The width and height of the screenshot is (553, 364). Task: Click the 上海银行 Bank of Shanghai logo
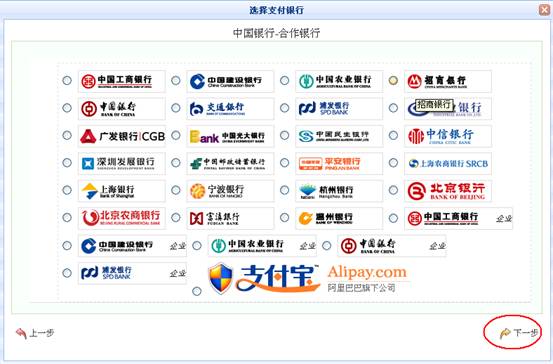(122, 191)
